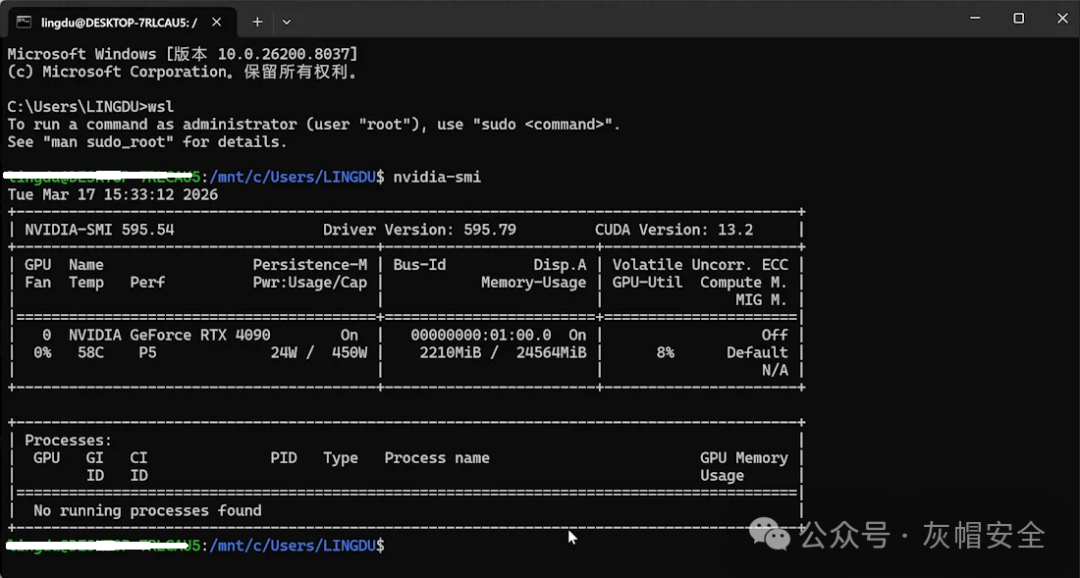Select the lingdu@DESKTOP-7RLCAU5 tab title
The image size is (1080, 578).
118,23
